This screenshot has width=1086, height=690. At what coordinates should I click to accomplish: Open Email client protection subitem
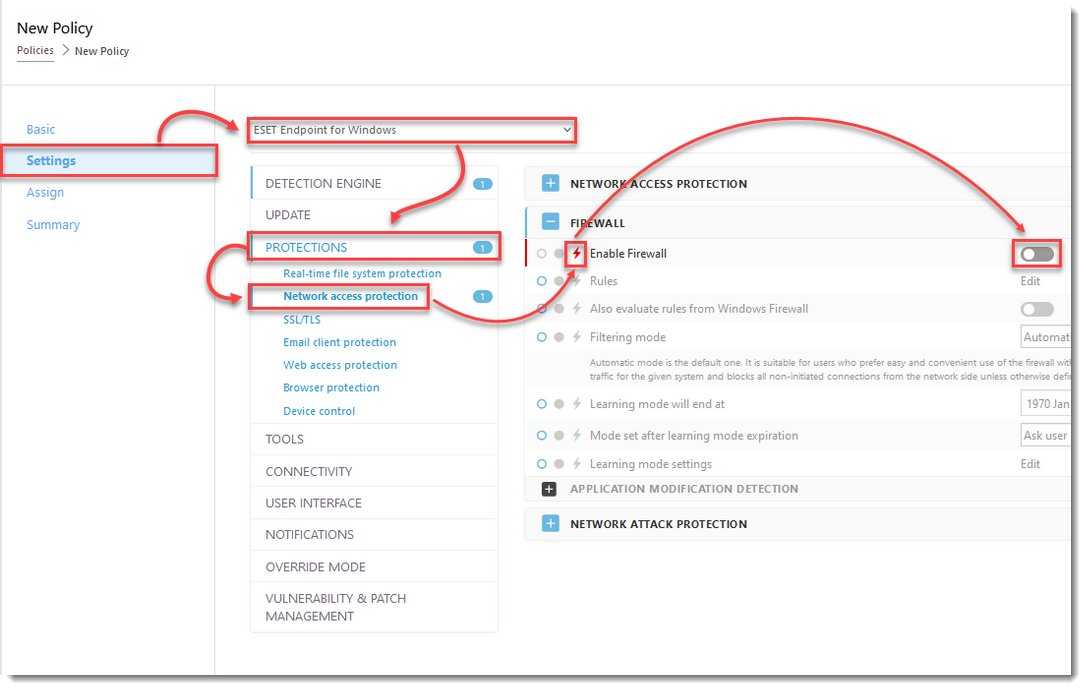339,342
